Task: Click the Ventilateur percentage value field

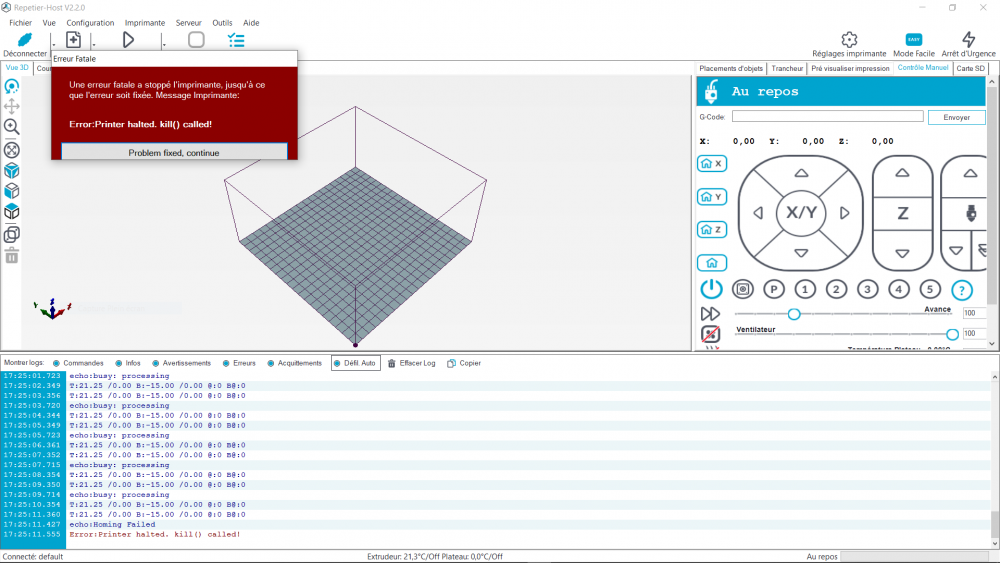Action: point(974,333)
